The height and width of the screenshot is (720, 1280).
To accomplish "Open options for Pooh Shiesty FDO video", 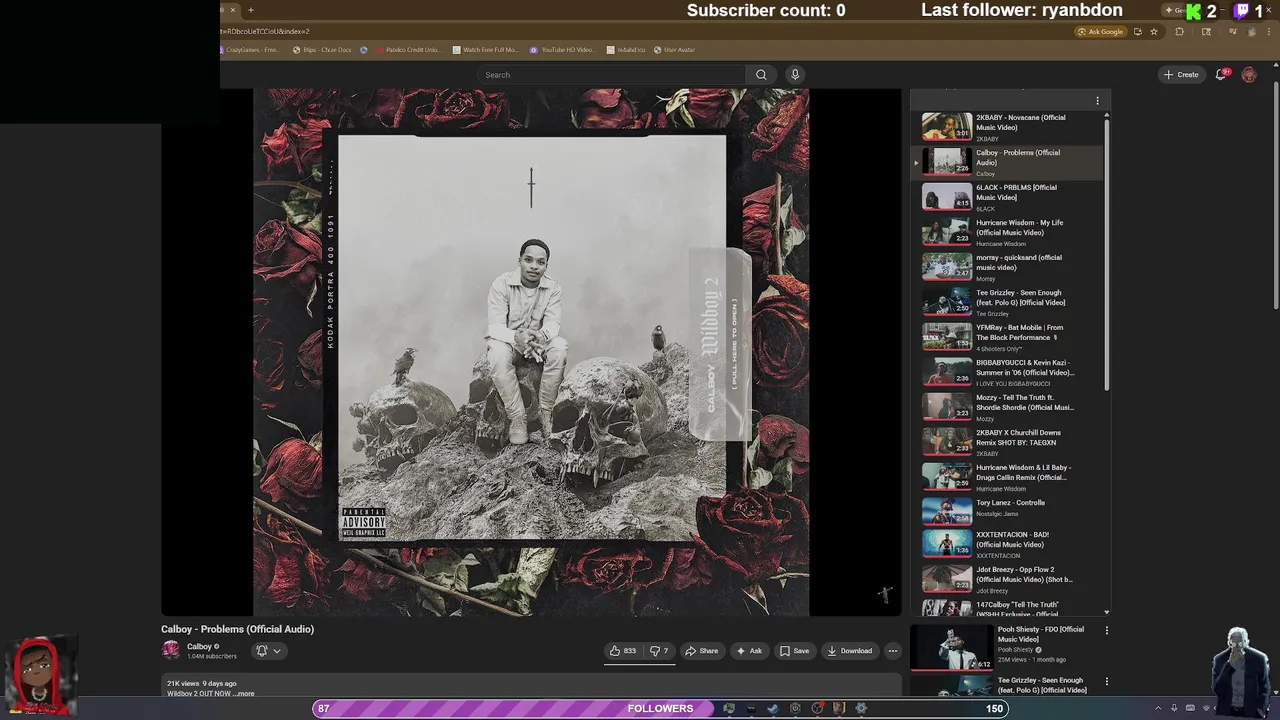I will coord(1106,631).
